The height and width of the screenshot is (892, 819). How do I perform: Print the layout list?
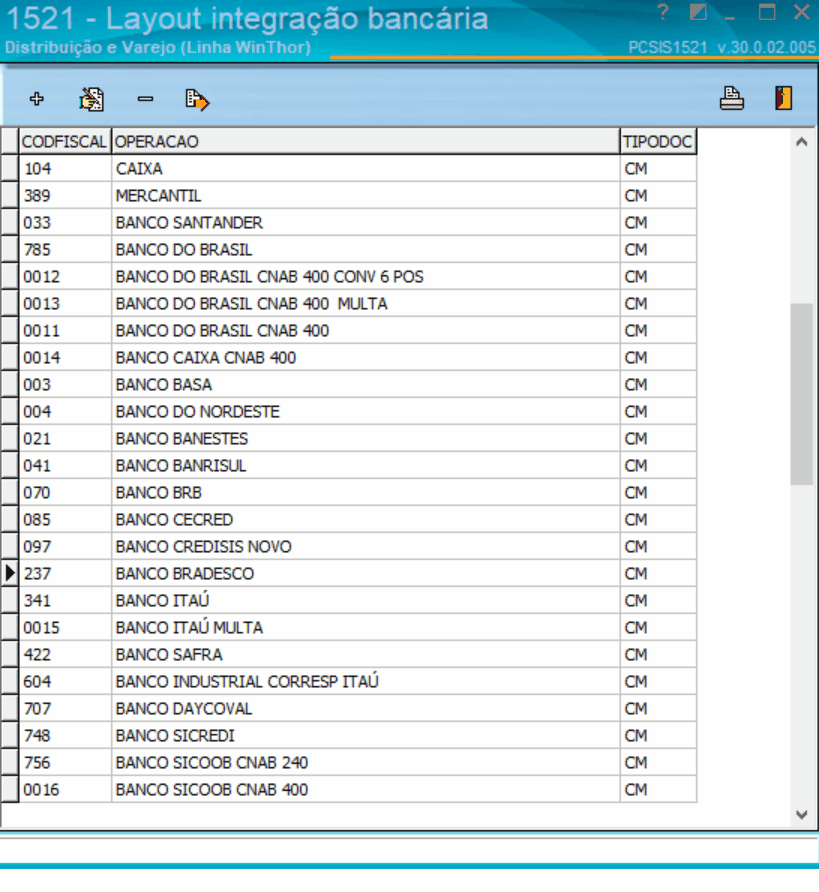pyautogui.click(x=731, y=98)
